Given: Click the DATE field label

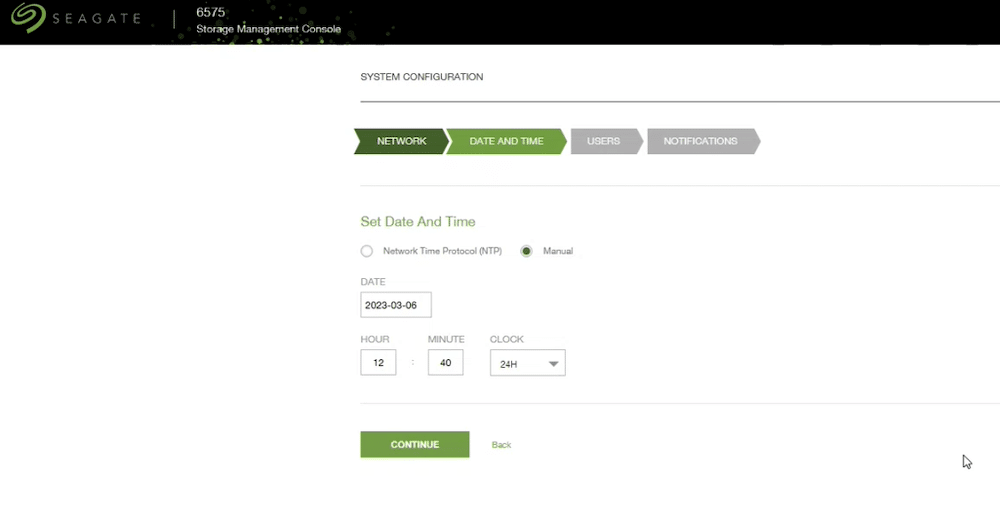Looking at the screenshot, I should click(373, 281).
